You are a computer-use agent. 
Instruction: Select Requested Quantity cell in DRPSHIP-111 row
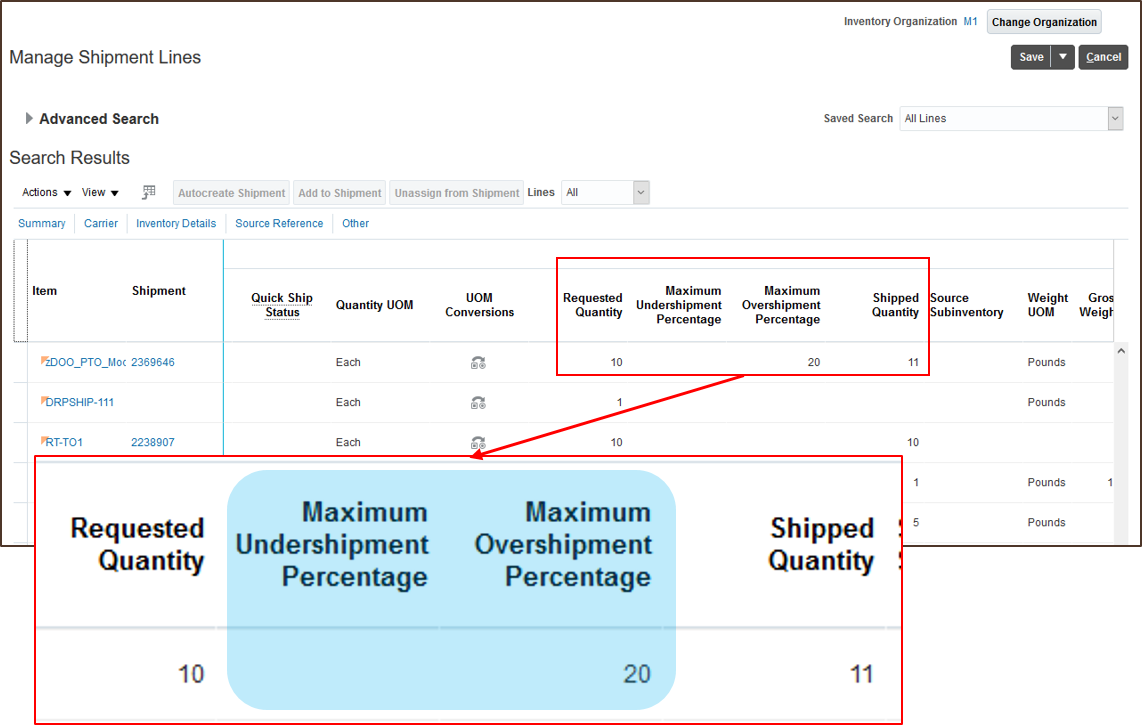[619, 402]
